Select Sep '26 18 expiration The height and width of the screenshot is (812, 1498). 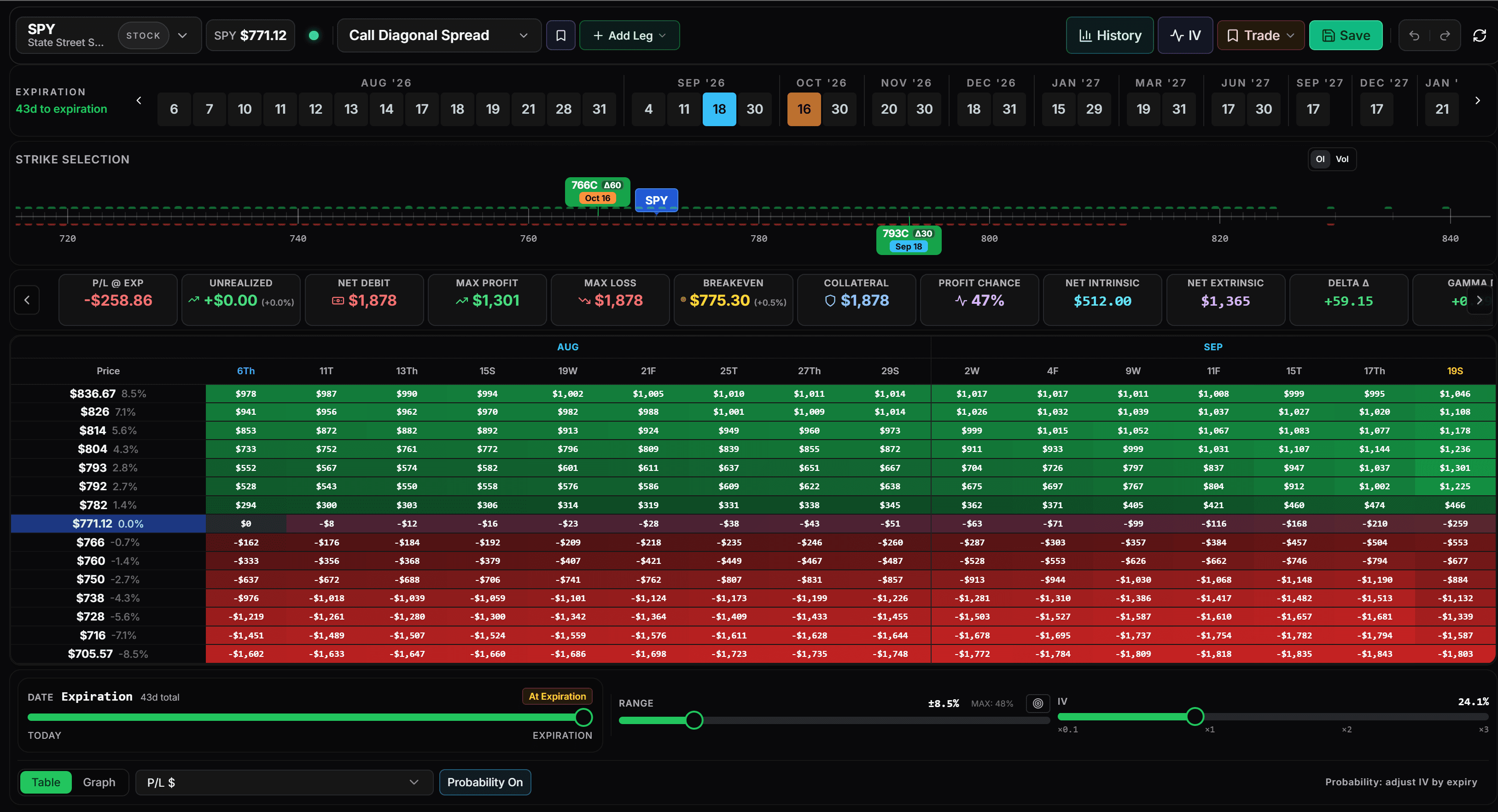[x=719, y=109]
